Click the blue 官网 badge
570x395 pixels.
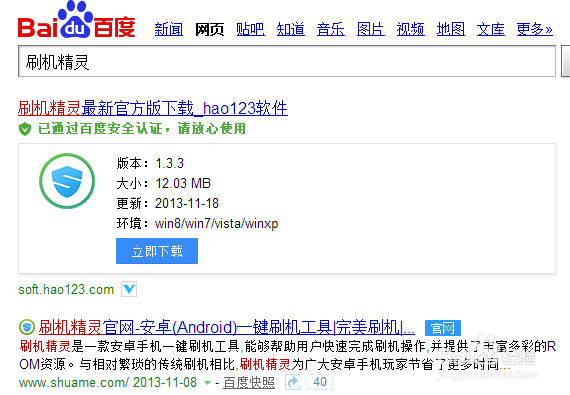(x=443, y=328)
